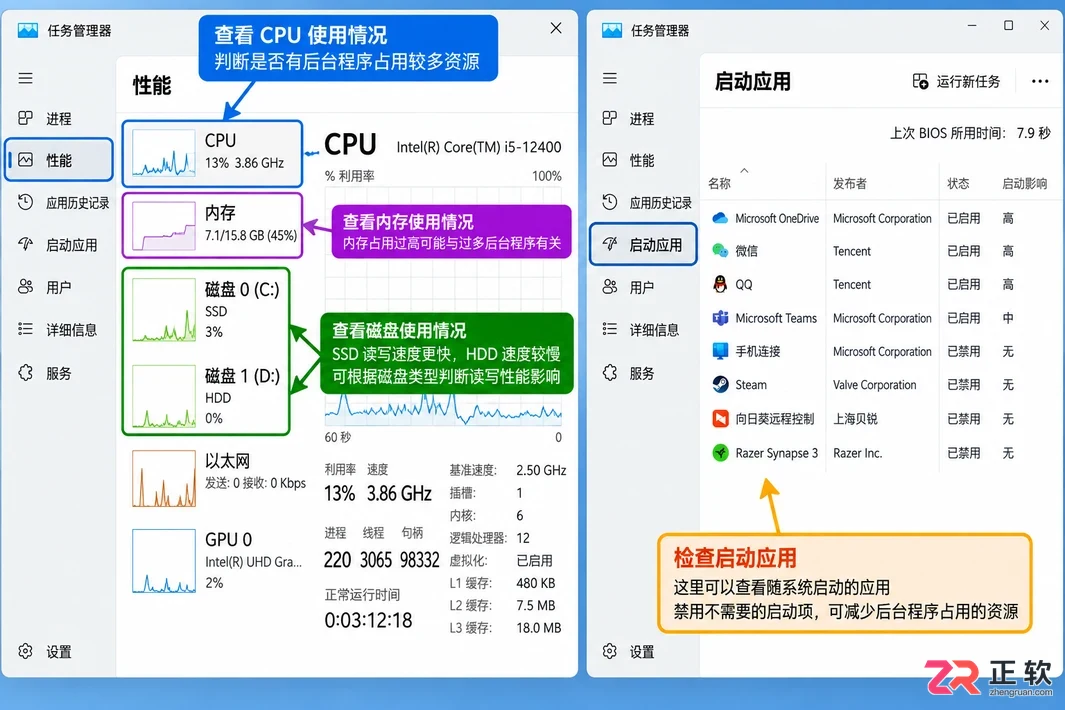This screenshot has width=1065, height=710.
Task: Select the Microsoft OneDrive row name
Action: [777, 218]
